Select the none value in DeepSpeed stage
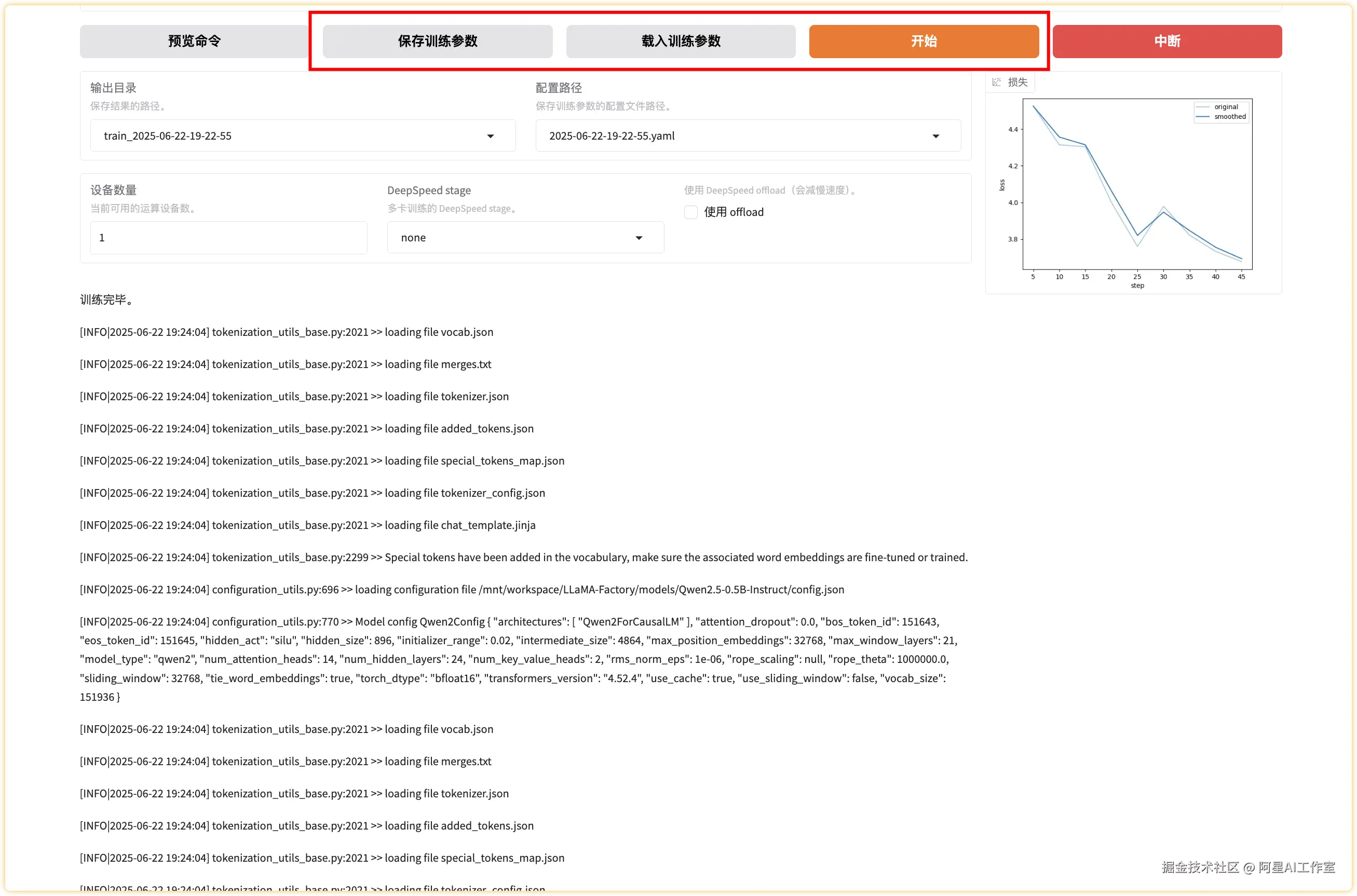The width and height of the screenshot is (1357, 896). (x=414, y=238)
